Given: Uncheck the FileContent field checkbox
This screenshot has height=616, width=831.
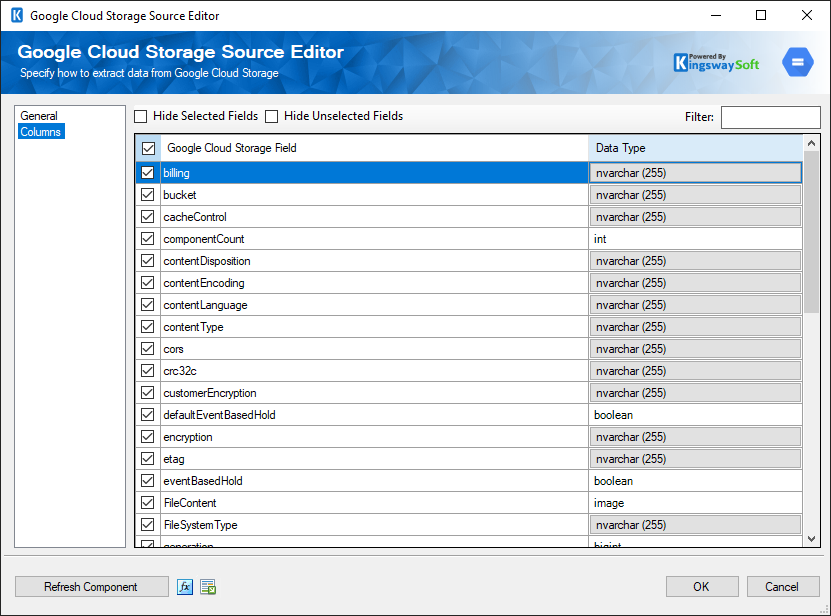Looking at the screenshot, I should [x=147, y=502].
